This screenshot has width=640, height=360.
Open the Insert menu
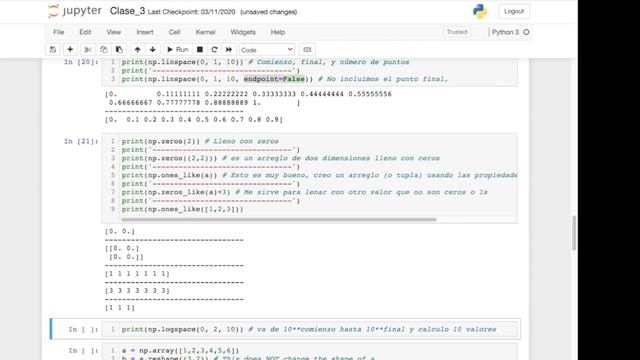coord(145,32)
